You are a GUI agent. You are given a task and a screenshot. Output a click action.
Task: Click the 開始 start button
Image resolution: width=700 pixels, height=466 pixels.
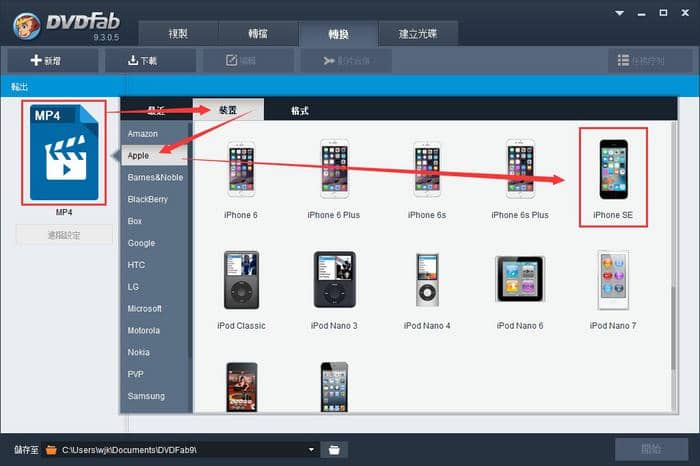coord(651,449)
